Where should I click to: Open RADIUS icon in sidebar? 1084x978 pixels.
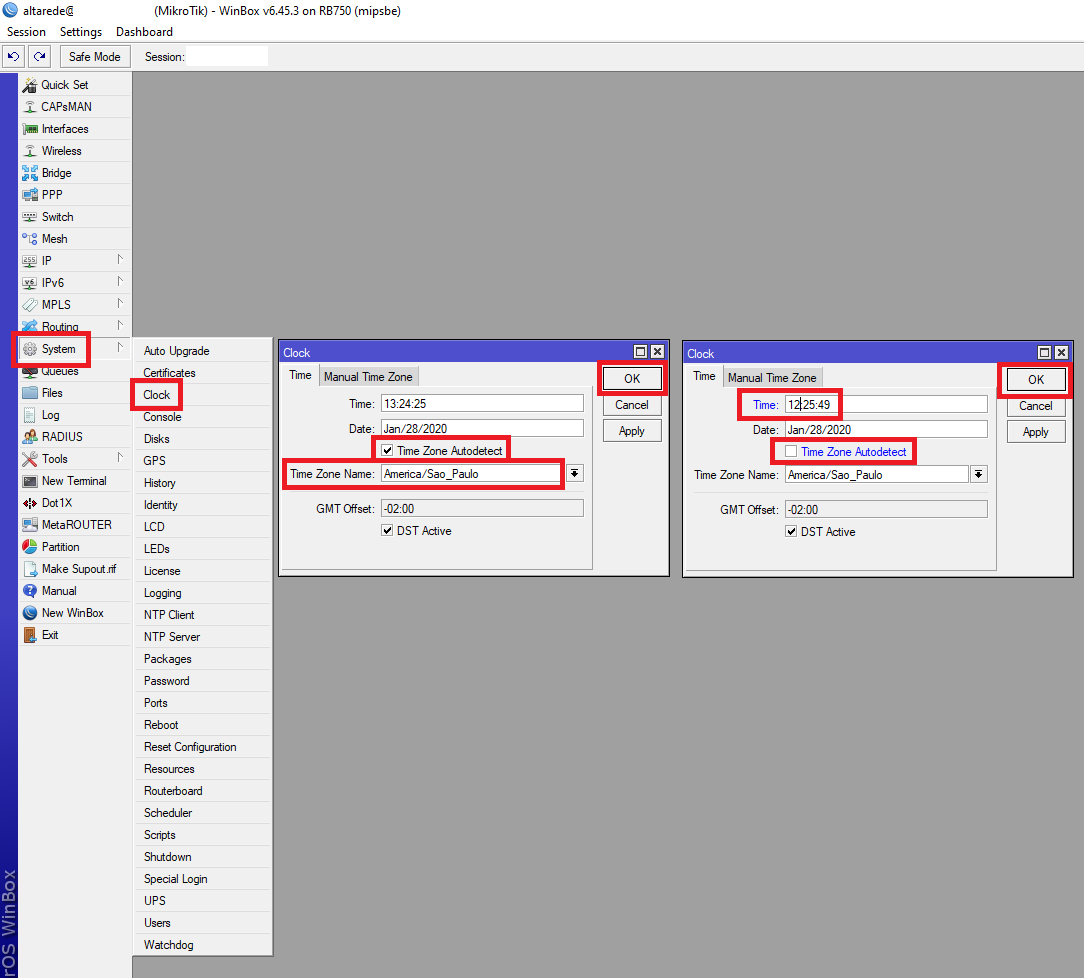30,437
